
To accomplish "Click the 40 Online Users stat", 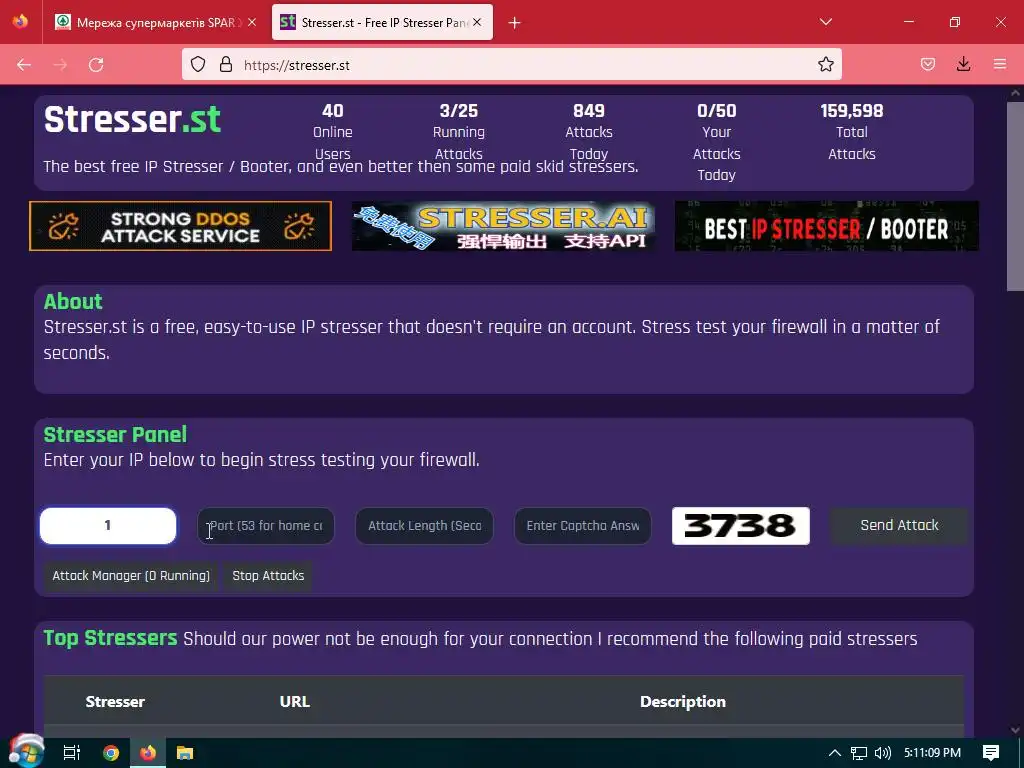I will (332, 131).
